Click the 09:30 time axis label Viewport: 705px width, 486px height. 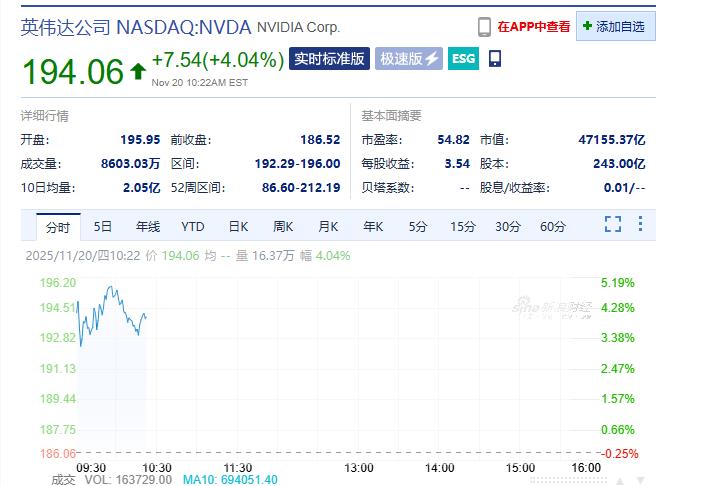[91, 468]
